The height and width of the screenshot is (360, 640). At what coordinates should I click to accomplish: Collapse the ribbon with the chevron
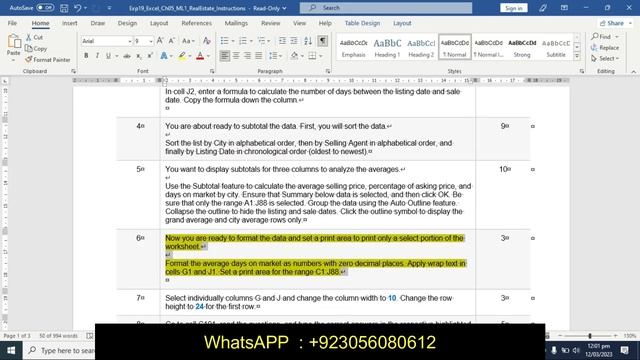(633, 71)
